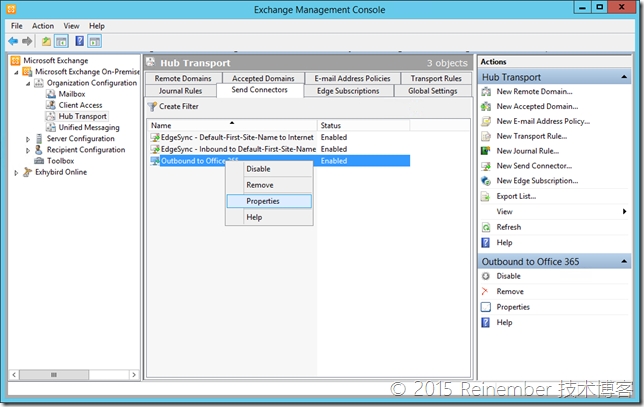Sort by the Status column header
This screenshot has width=644, height=407.
363,125
